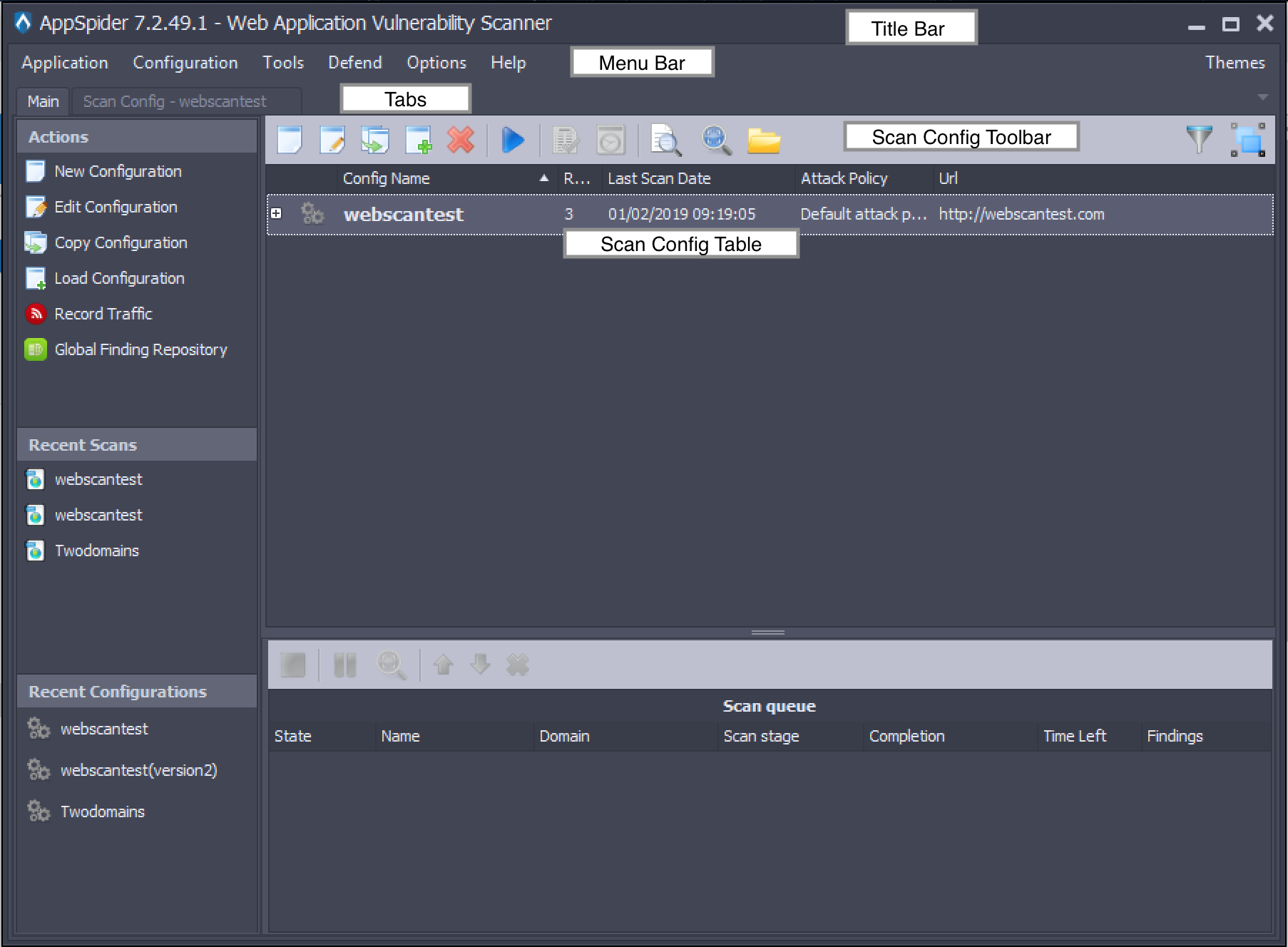Open the tab list dropdown arrow at far right
This screenshot has width=1288, height=947.
click(1263, 97)
